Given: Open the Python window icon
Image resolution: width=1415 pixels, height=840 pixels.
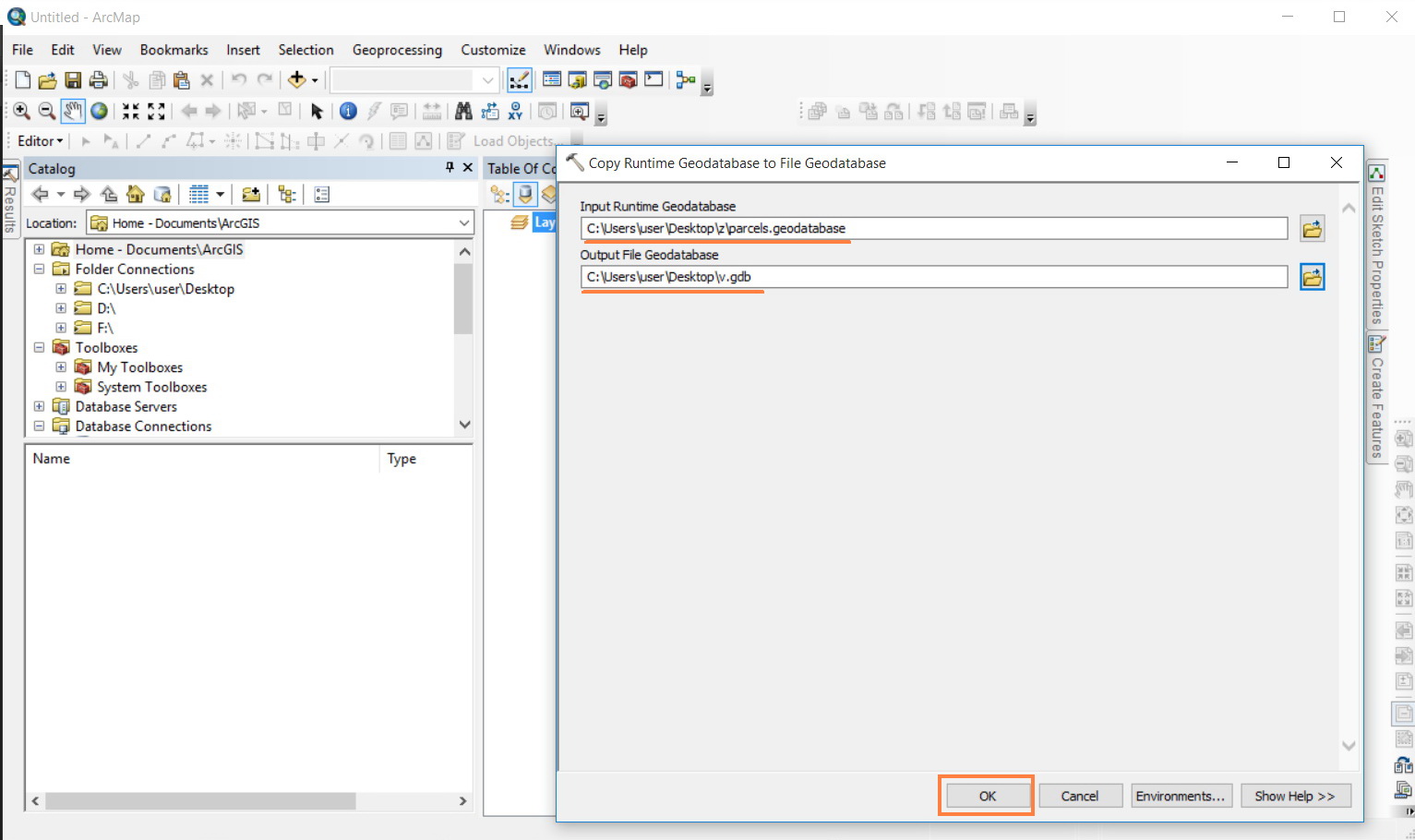Looking at the screenshot, I should 654,79.
